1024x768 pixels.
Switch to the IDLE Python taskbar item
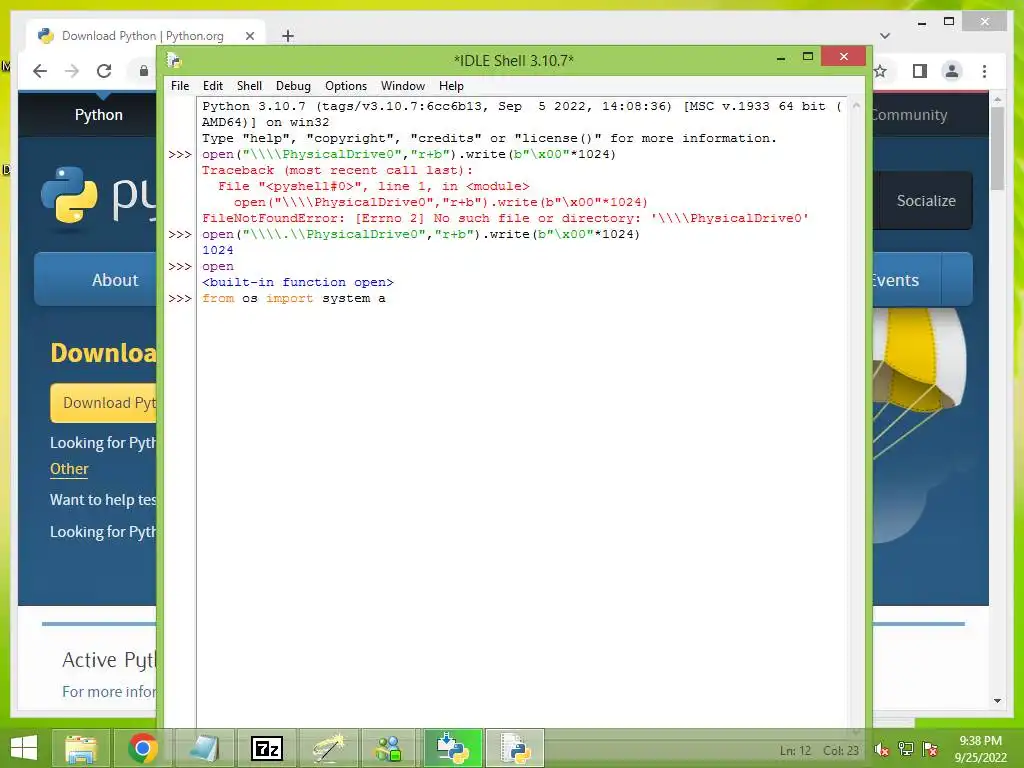(x=515, y=748)
